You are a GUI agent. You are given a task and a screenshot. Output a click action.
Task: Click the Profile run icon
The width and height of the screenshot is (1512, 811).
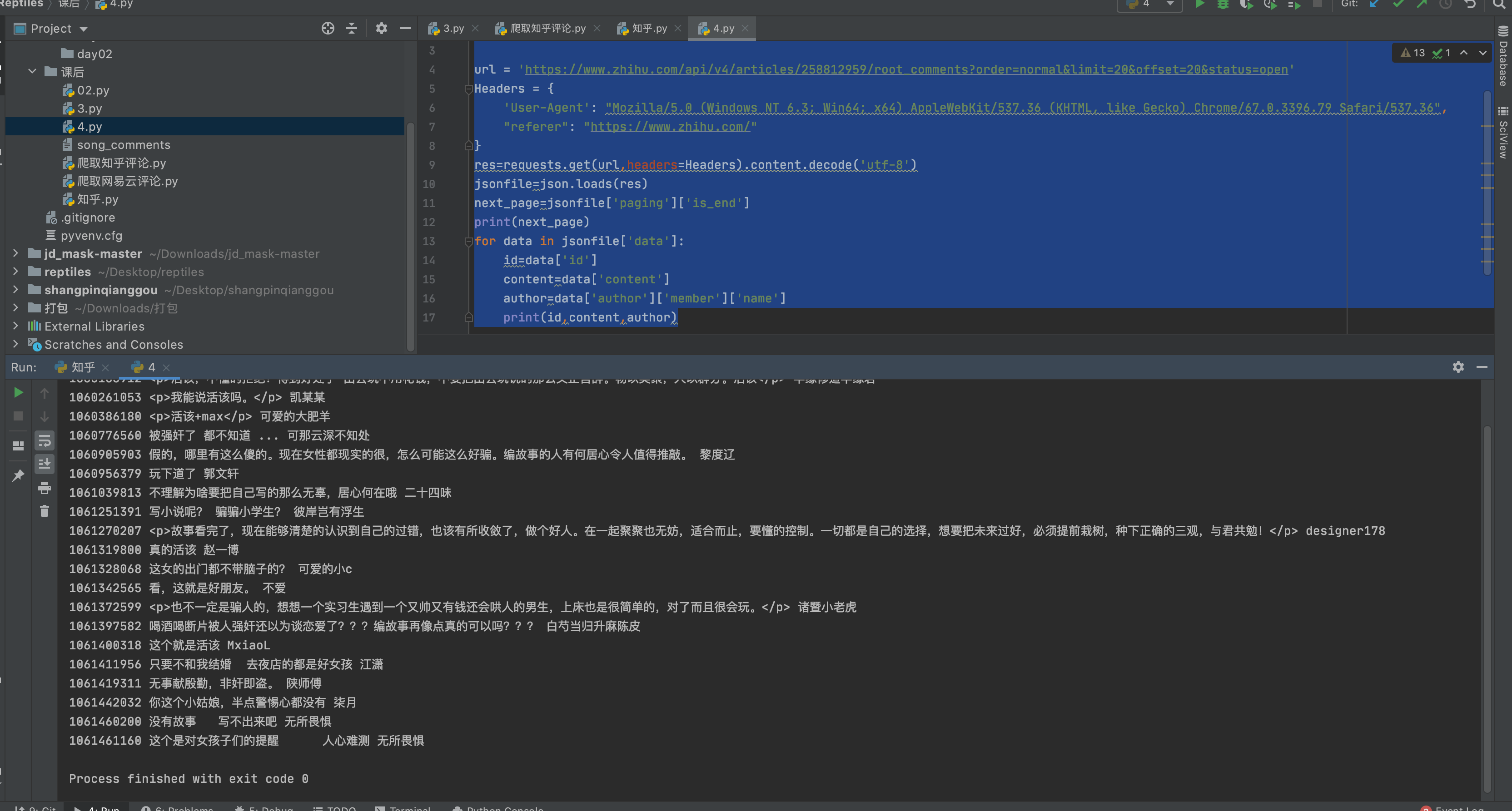point(1270,4)
